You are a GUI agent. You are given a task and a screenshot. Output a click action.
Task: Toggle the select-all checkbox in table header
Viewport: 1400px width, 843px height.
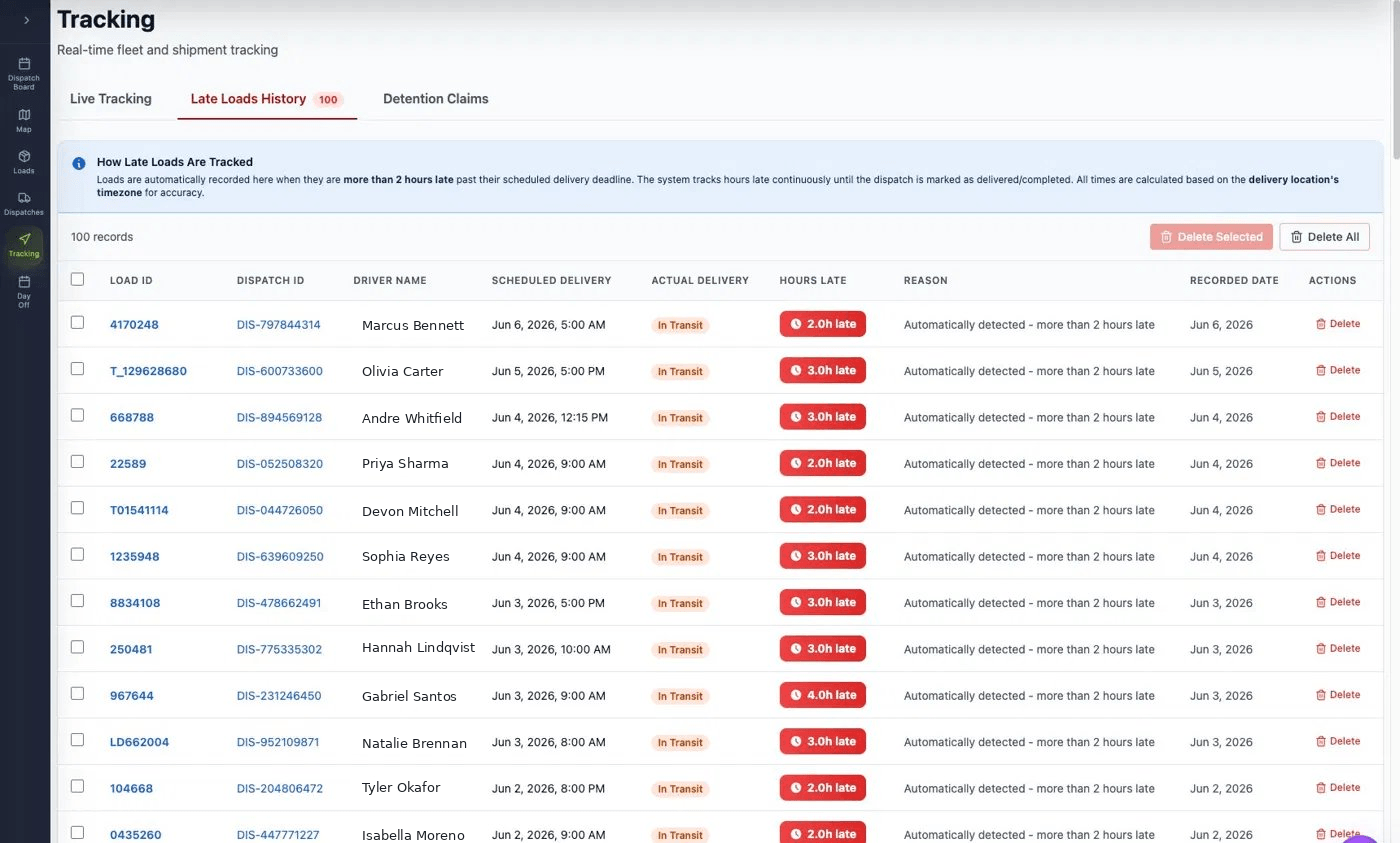click(x=78, y=279)
